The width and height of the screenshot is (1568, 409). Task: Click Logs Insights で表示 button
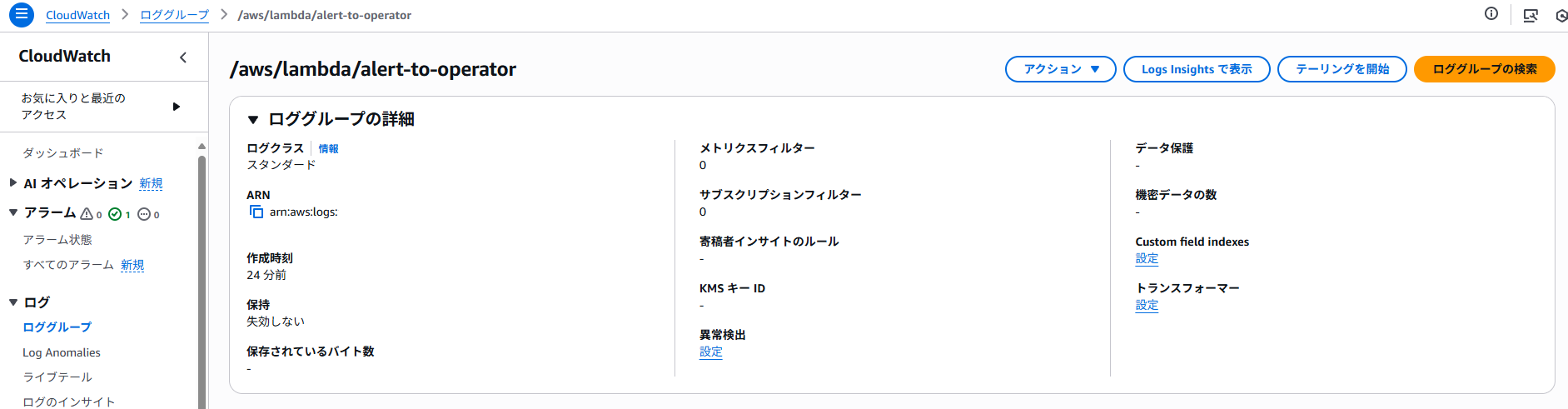(x=1196, y=69)
